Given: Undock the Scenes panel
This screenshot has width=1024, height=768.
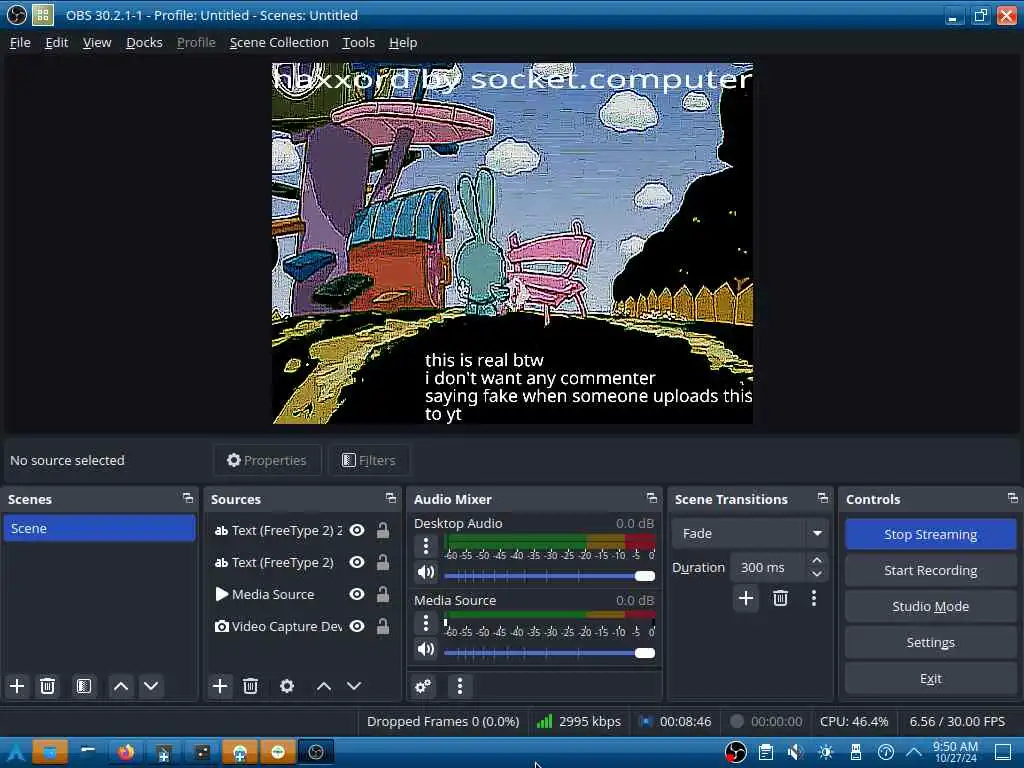Looking at the screenshot, I should (188, 498).
